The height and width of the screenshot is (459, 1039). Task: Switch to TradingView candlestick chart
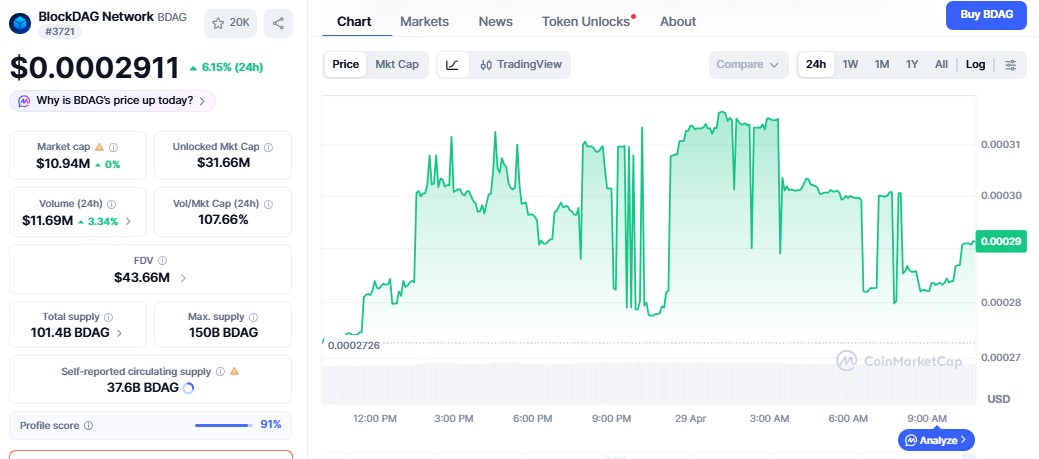click(x=520, y=65)
